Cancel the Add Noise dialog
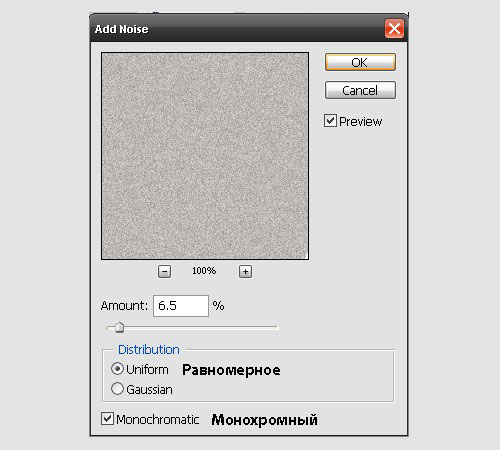This screenshot has height=450, width=500. (x=360, y=90)
